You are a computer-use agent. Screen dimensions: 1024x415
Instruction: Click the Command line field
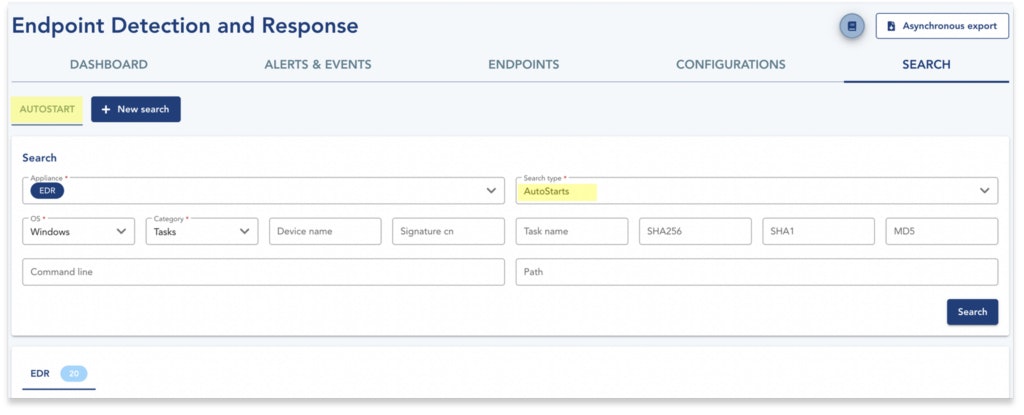tap(263, 272)
